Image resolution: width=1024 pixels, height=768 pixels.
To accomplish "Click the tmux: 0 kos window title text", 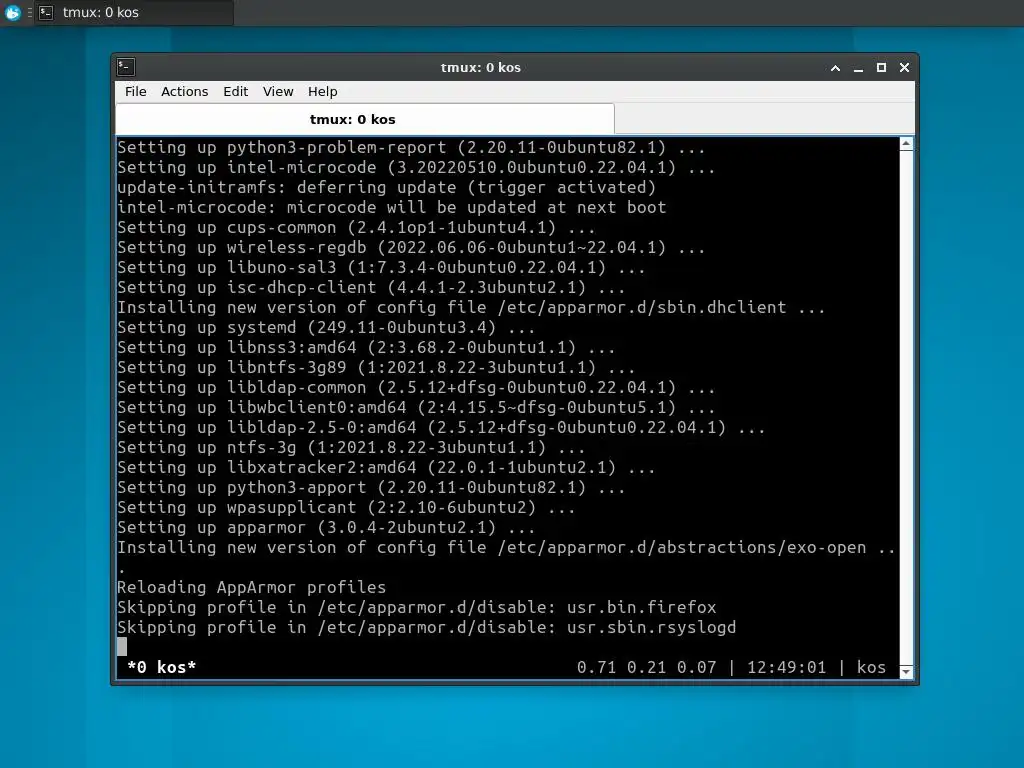I will point(481,67).
